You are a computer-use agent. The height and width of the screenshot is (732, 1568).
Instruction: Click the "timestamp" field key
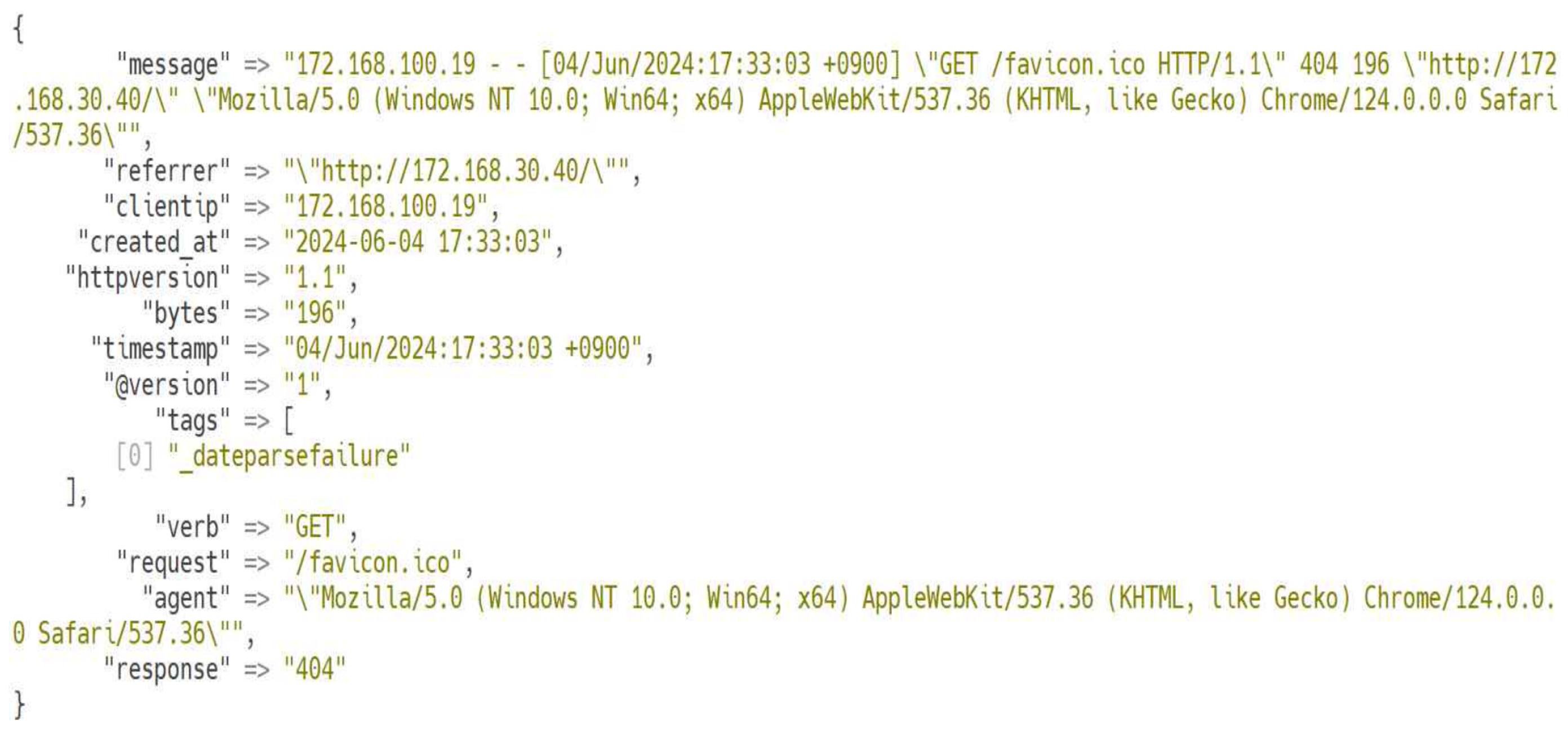click(x=160, y=349)
